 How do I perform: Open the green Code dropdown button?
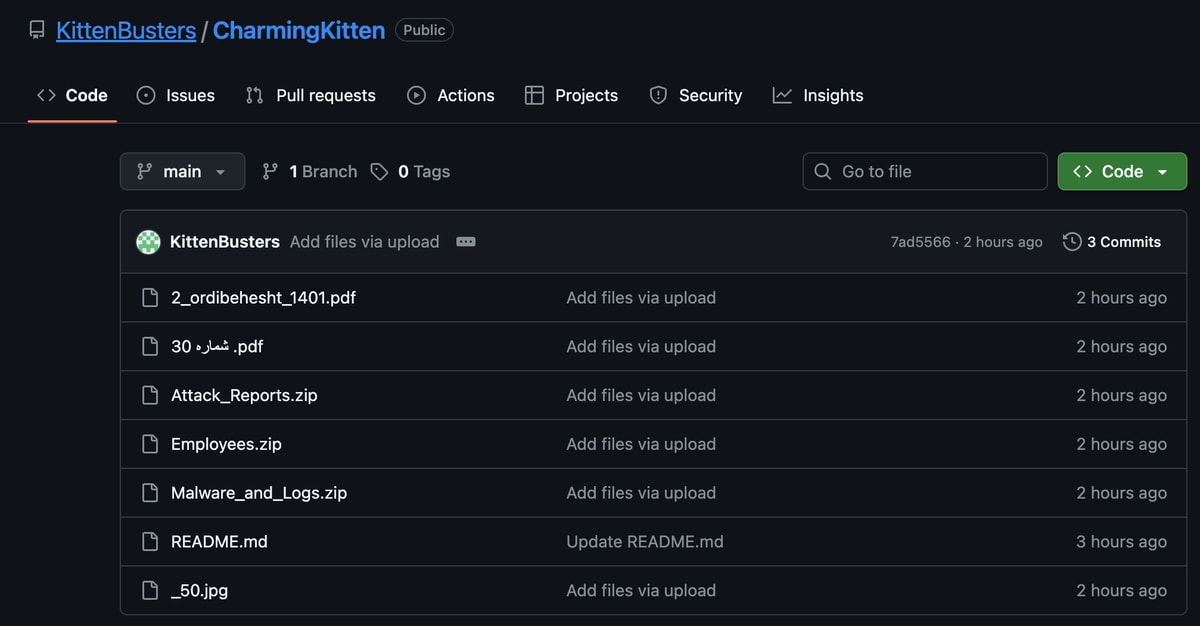pyautogui.click(x=1121, y=172)
